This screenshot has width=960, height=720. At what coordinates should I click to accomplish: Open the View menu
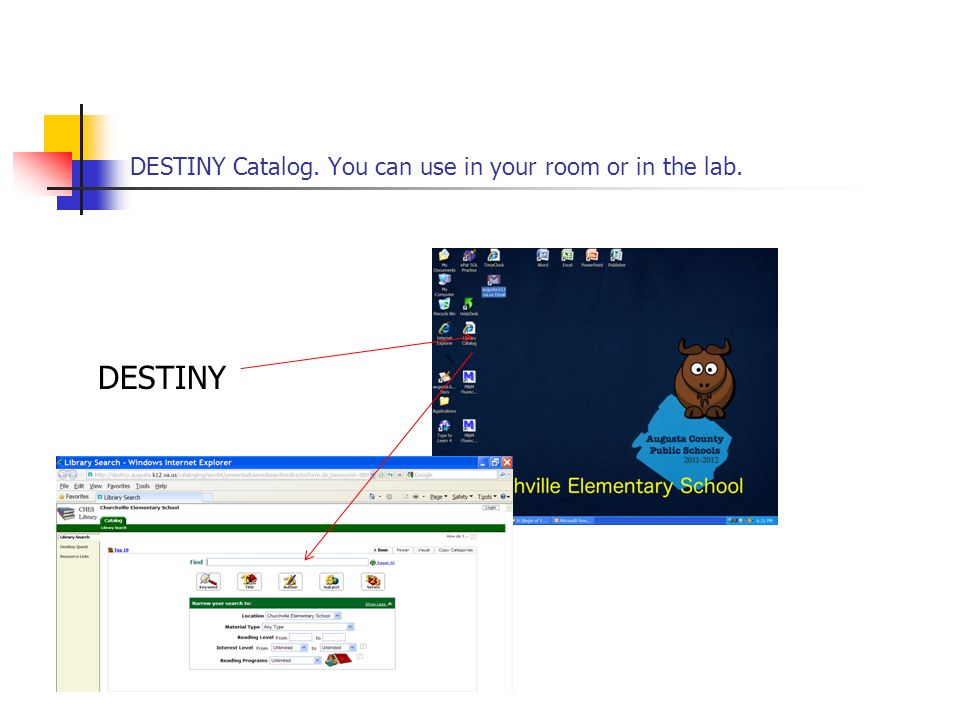point(96,486)
